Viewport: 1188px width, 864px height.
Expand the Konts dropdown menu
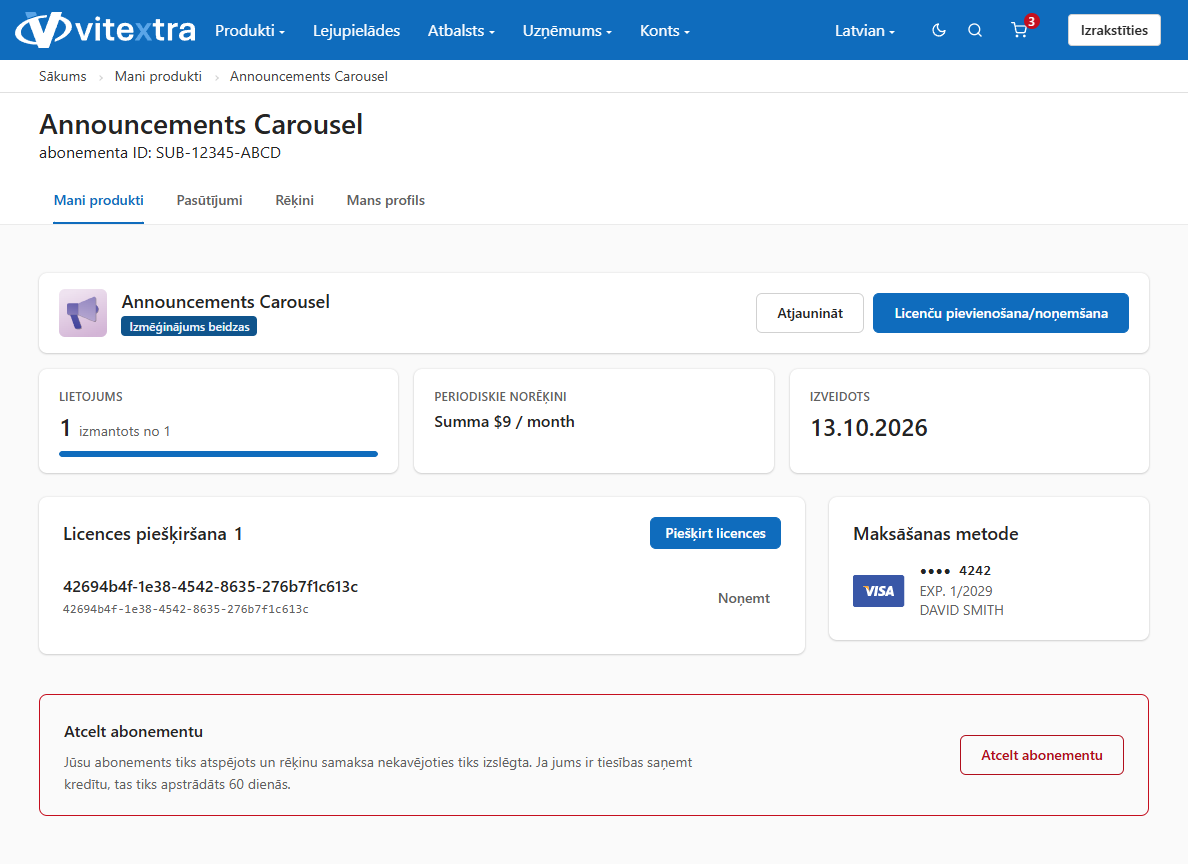click(664, 30)
